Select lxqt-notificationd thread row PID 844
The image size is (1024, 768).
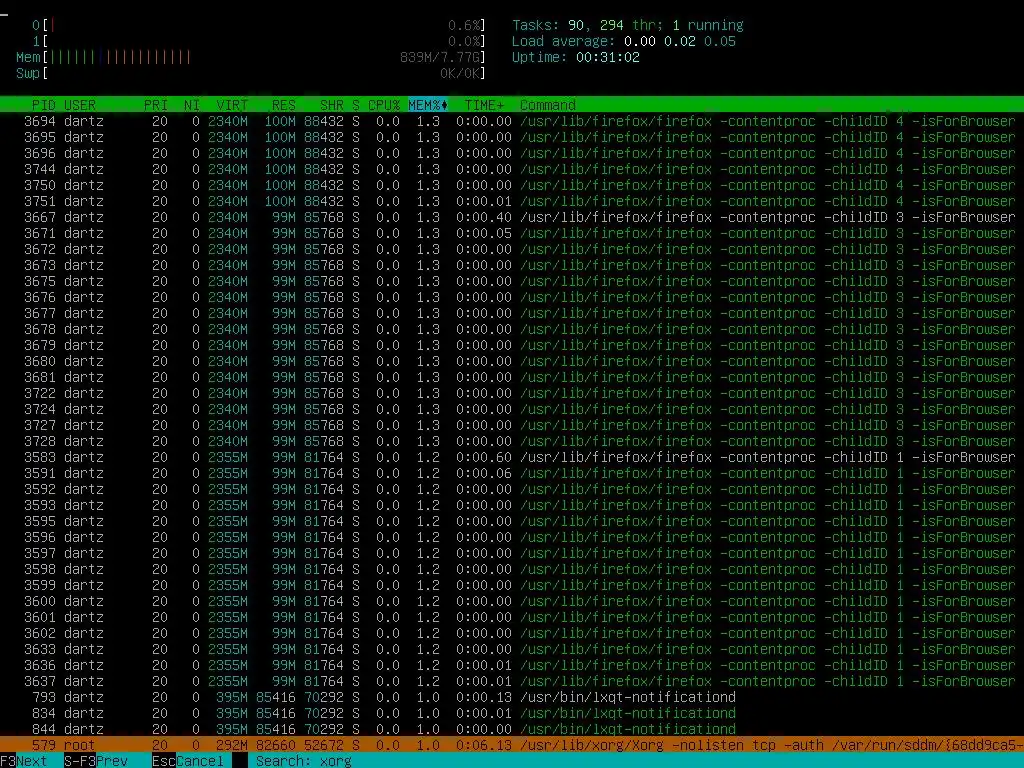[x=512, y=729]
